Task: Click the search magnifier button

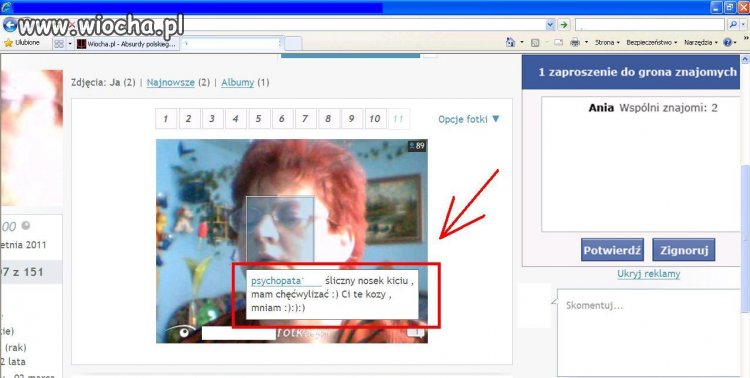Action: click(732, 25)
